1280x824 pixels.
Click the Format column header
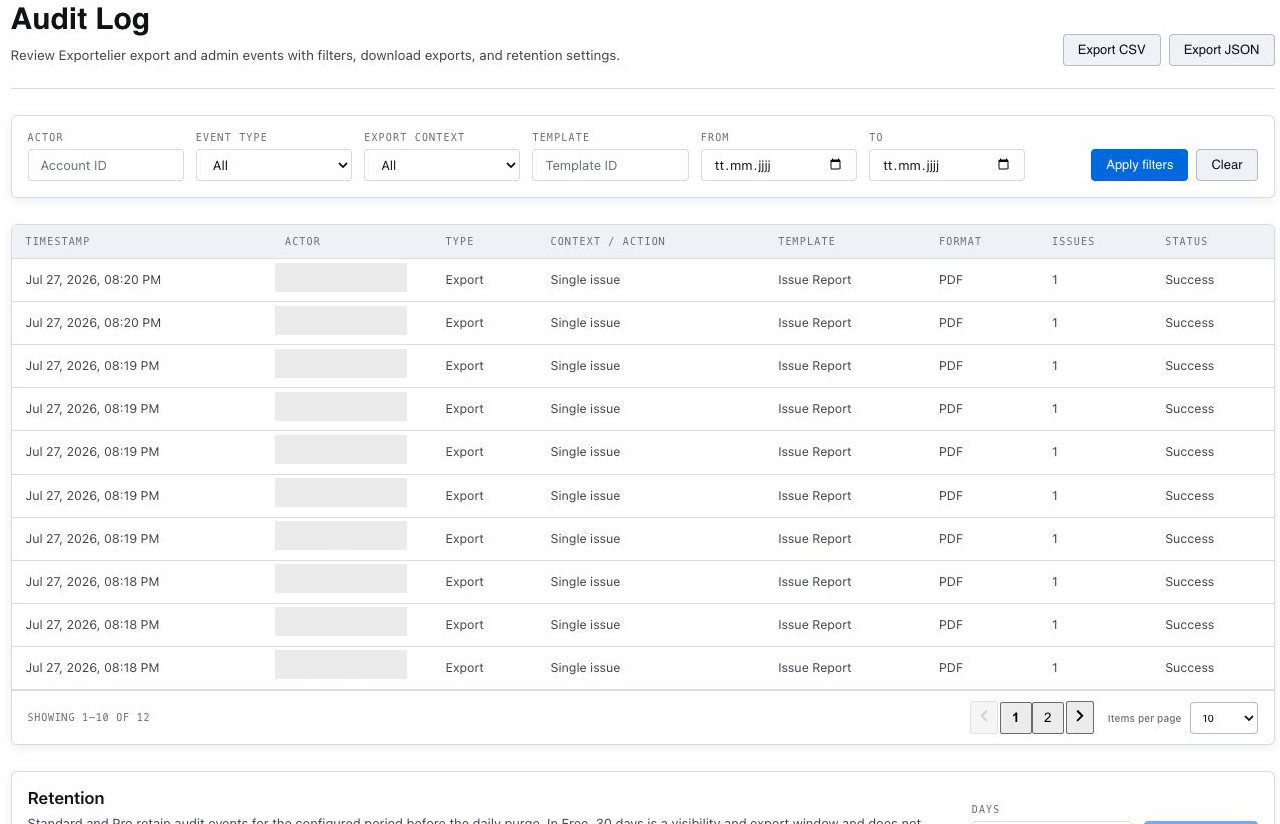[960, 241]
